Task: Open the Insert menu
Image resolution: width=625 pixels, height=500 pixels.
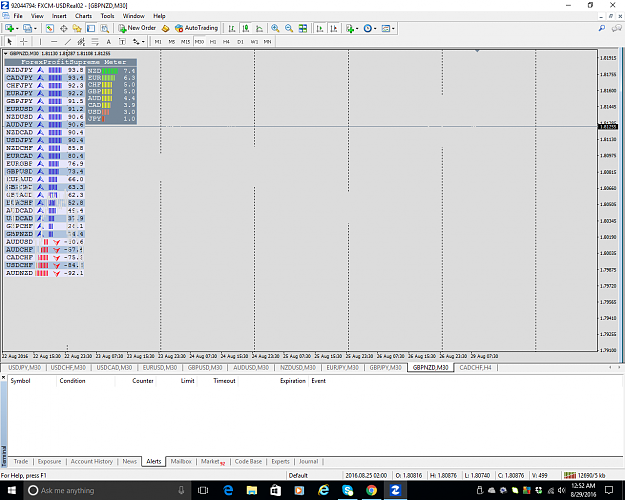Action: coord(59,16)
